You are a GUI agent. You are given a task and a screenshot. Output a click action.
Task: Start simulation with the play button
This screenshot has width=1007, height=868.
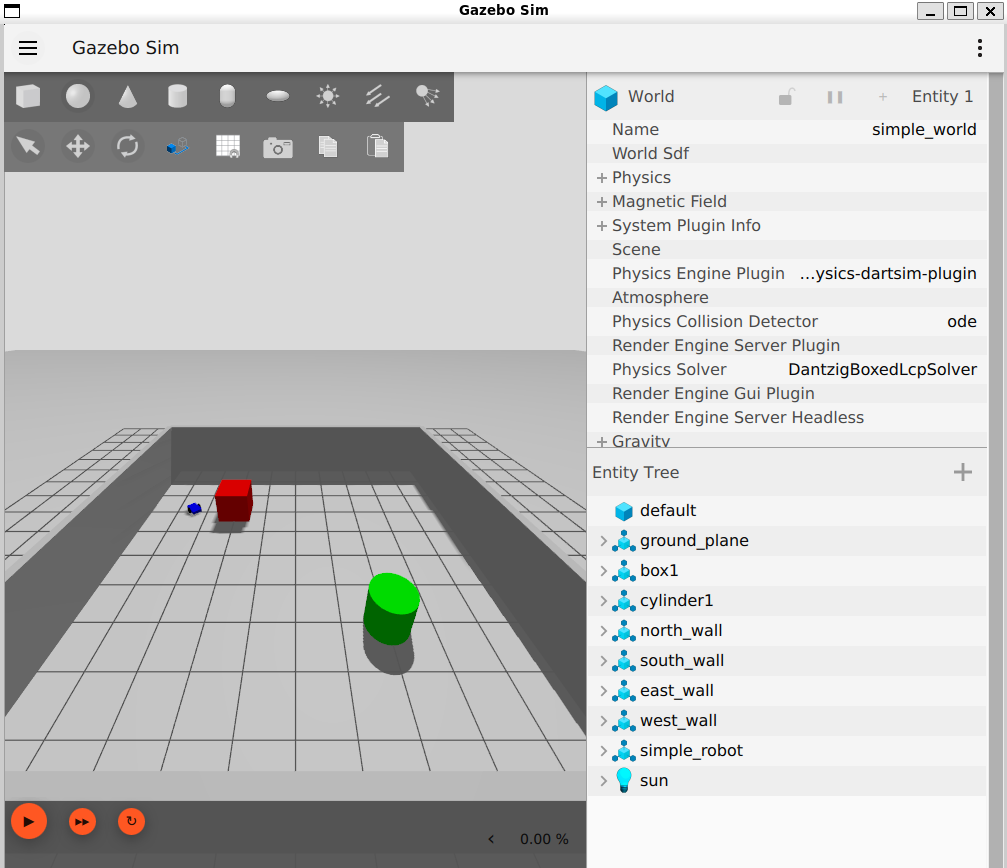point(29,821)
